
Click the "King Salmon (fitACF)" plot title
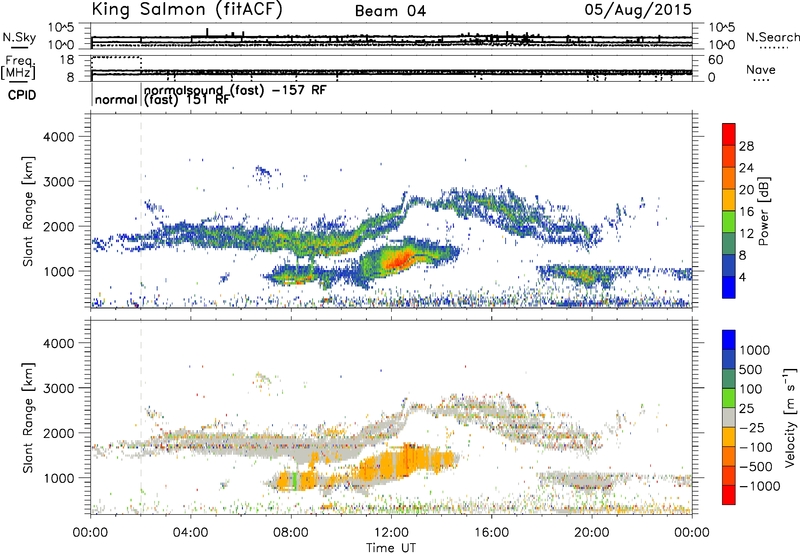[x=186, y=9]
